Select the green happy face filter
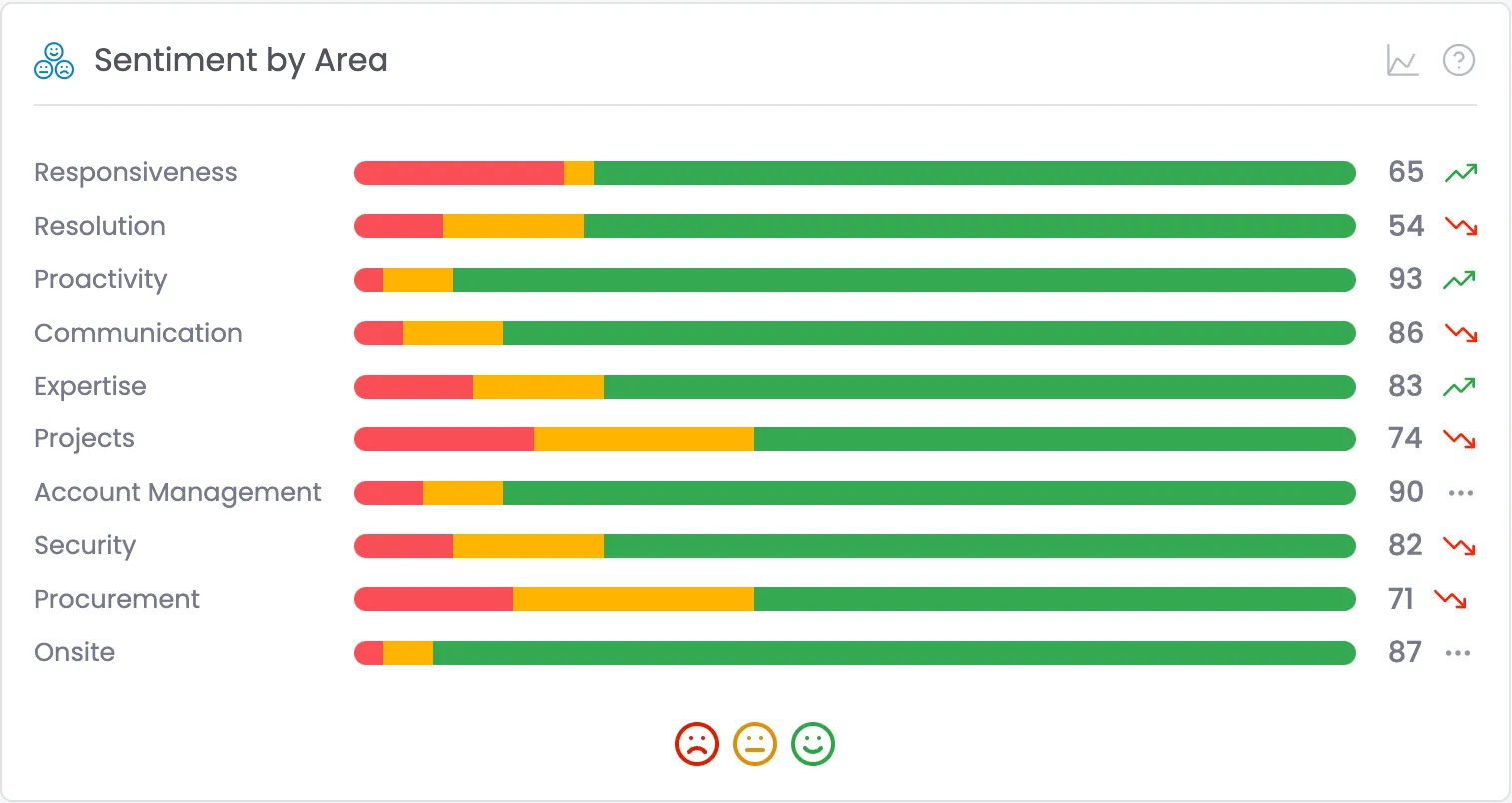Viewport: 1512px width, 803px height. click(x=813, y=744)
